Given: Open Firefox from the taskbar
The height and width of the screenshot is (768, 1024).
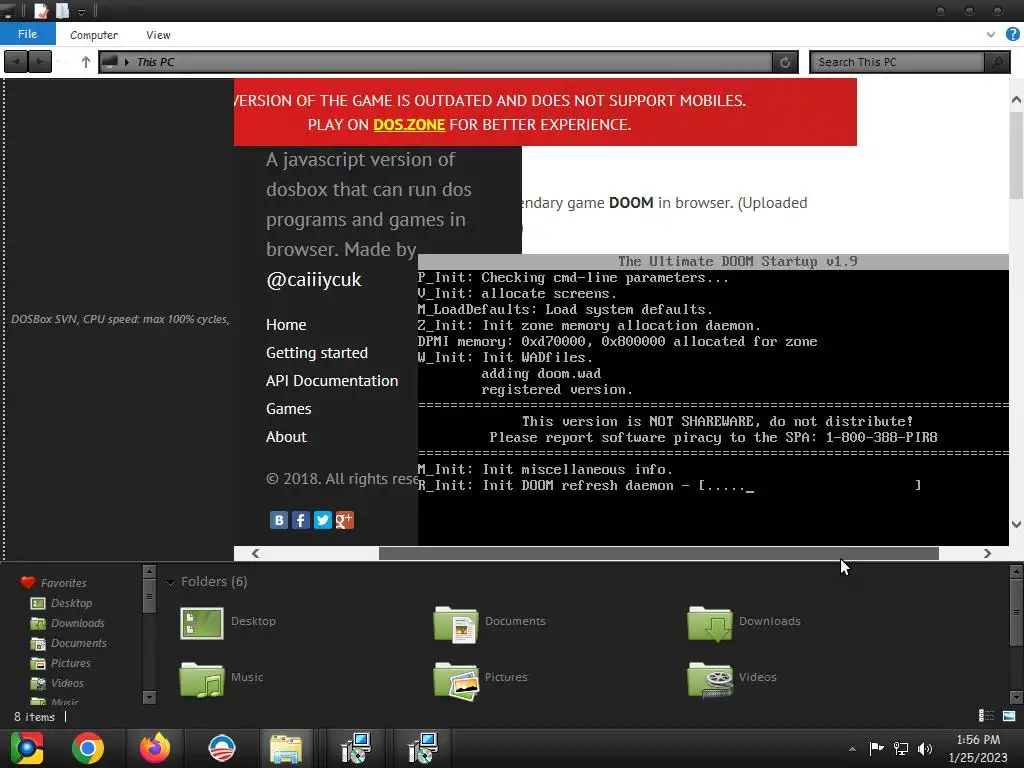Looking at the screenshot, I should point(155,748).
